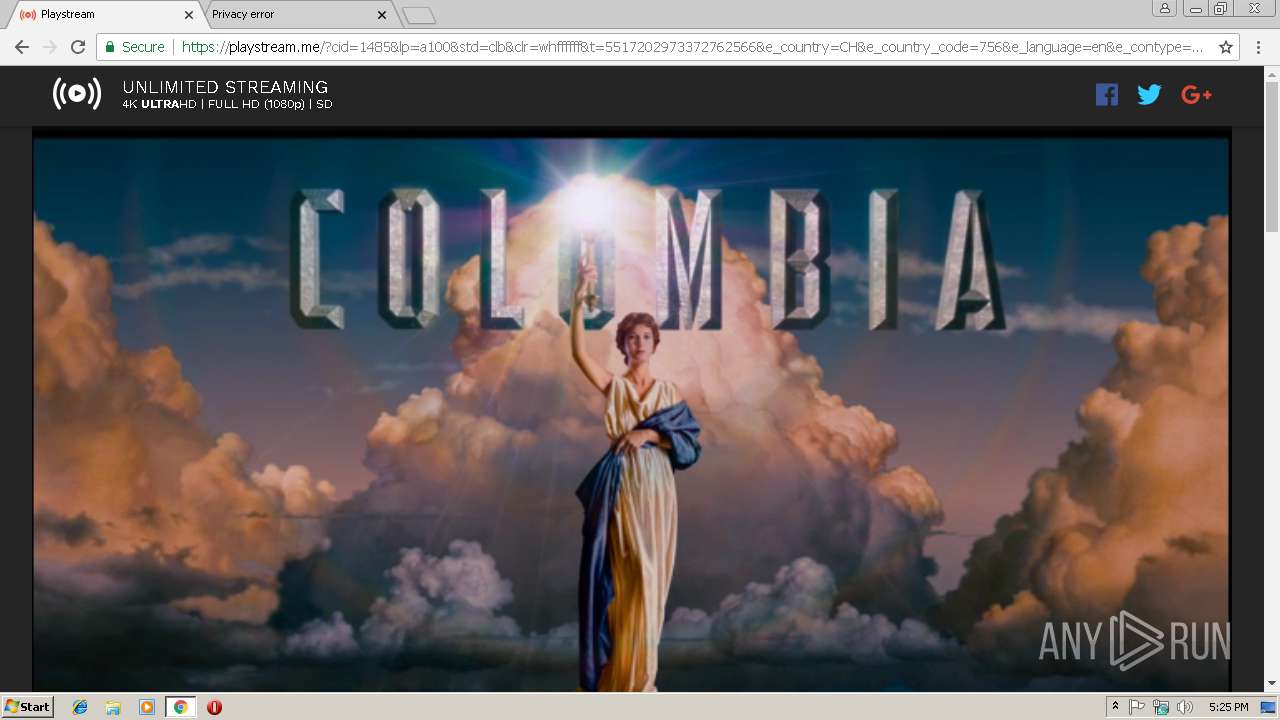Image resolution: width=1280 pixels, height=720 pixels.
Task: Click the Playstream broadcast logo
Action: pos(77,94)
